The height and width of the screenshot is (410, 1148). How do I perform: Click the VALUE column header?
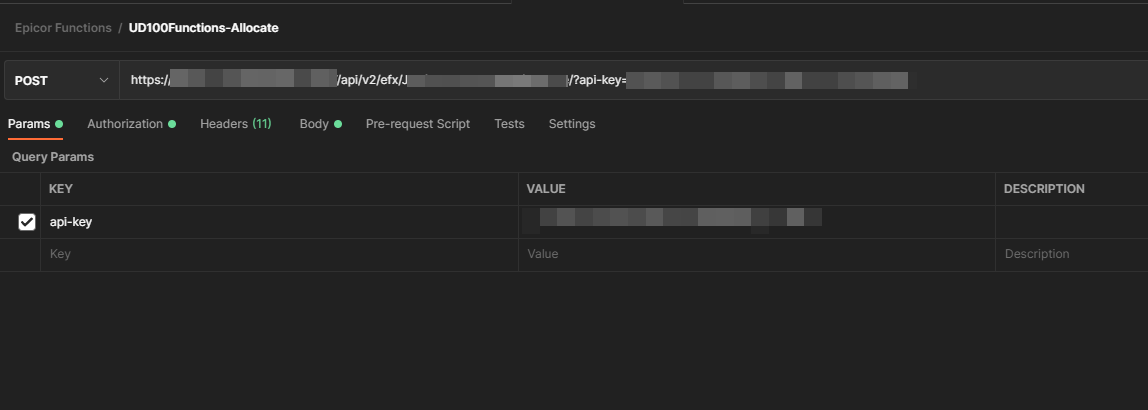coord(546,189)
